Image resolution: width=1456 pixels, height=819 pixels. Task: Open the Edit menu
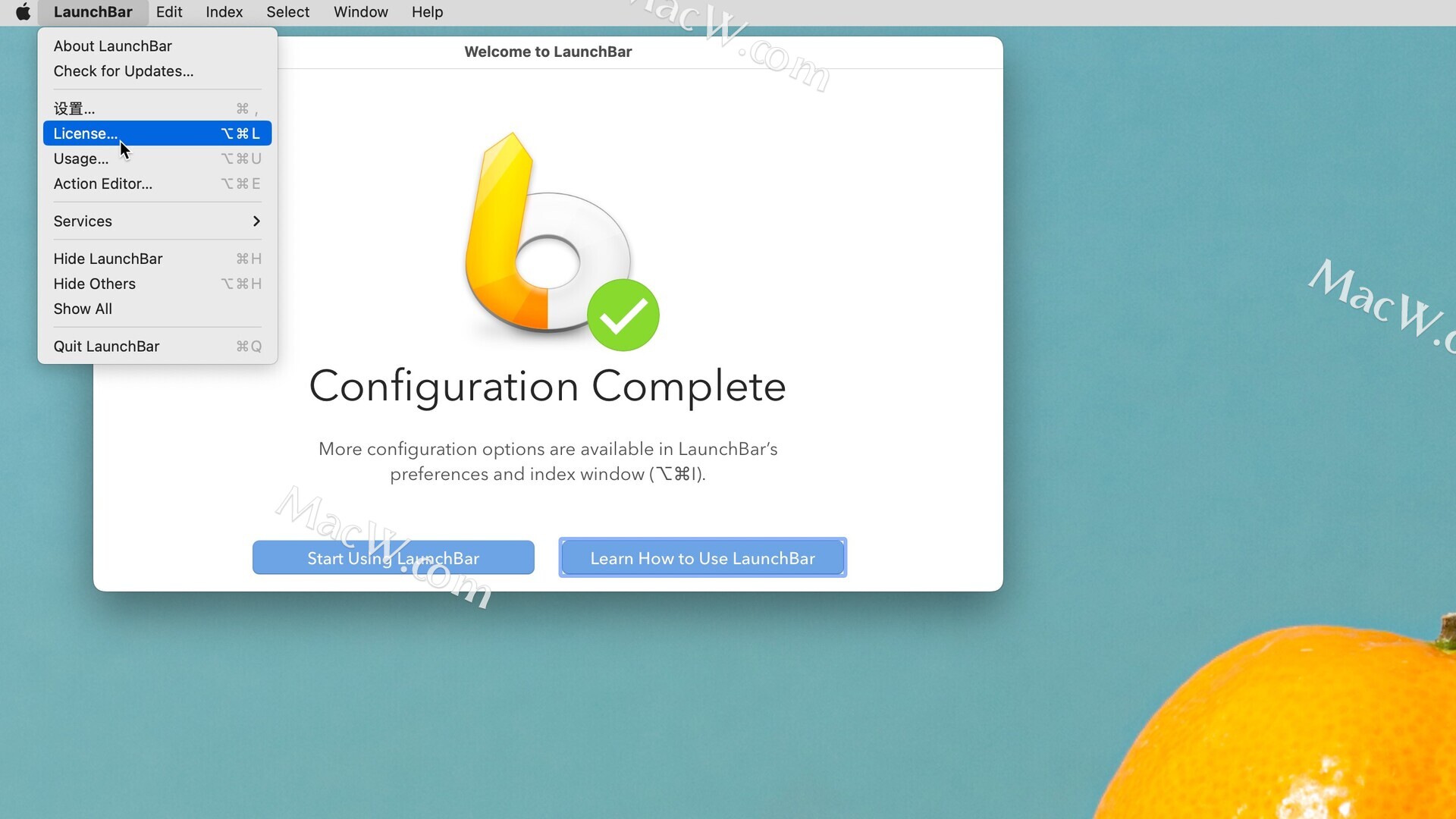(169, 12)
